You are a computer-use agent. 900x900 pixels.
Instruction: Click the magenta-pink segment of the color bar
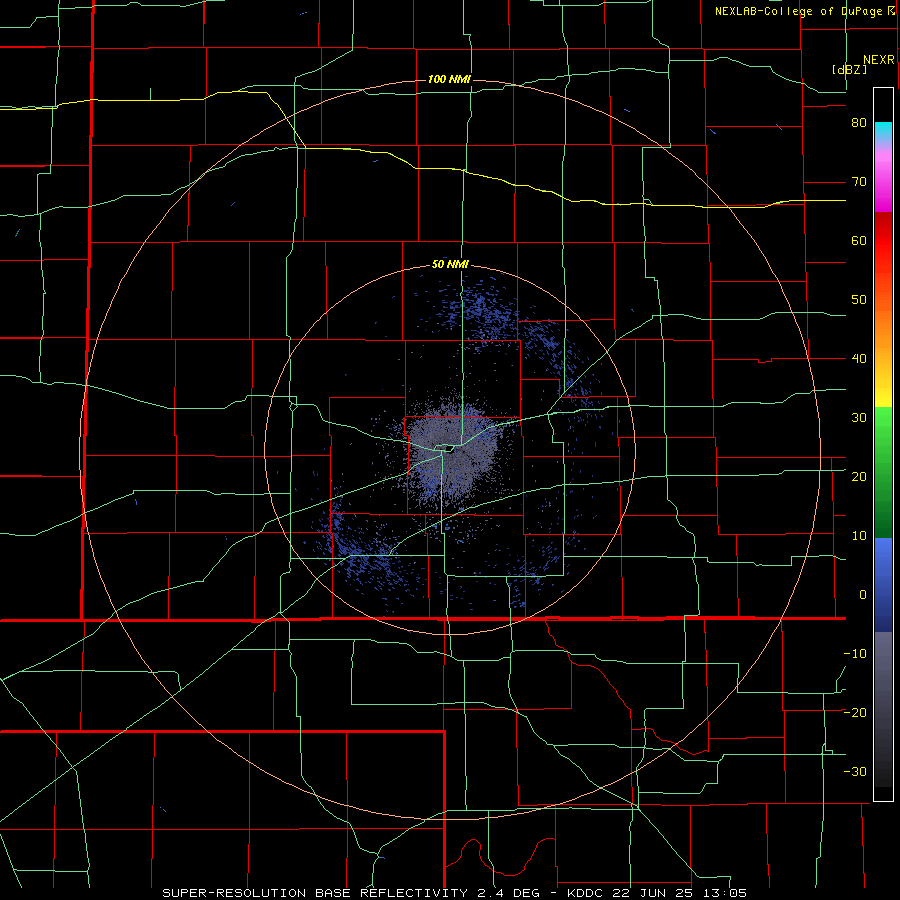pyautogui.click(x=883, y=178)
